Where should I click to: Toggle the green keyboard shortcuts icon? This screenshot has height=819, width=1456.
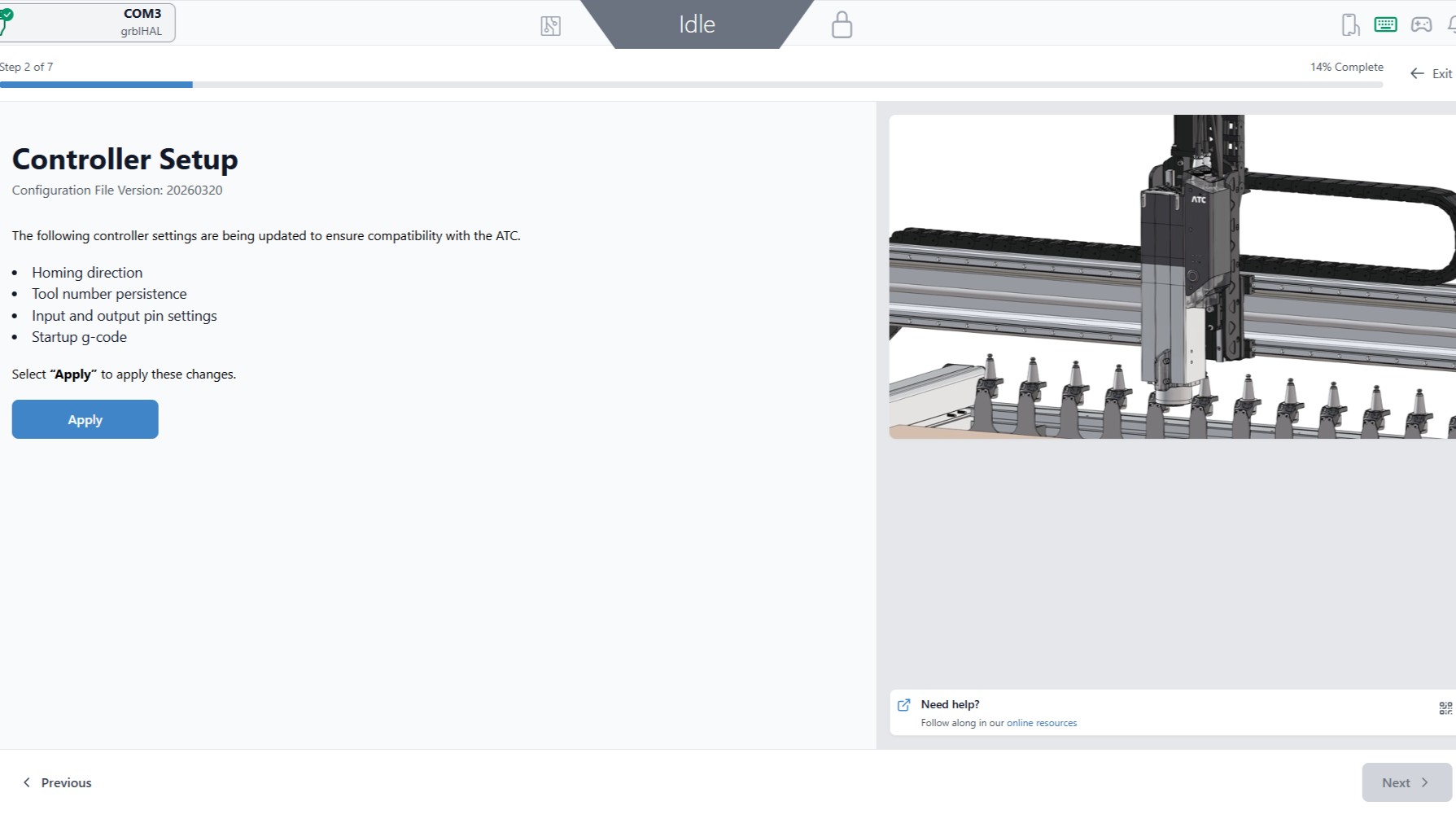click(x=1385, y=24)
